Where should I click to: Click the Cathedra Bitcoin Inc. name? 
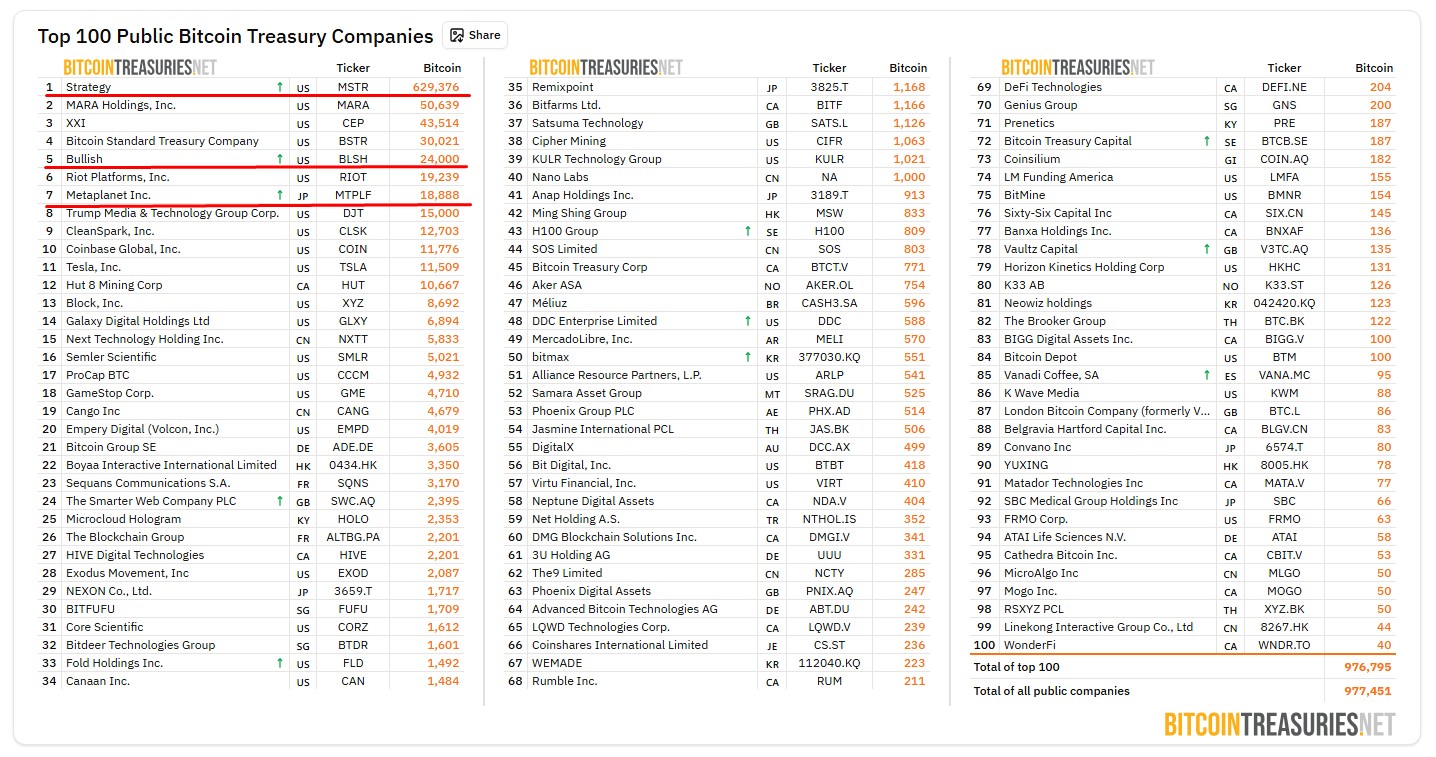pos(1060,555)
